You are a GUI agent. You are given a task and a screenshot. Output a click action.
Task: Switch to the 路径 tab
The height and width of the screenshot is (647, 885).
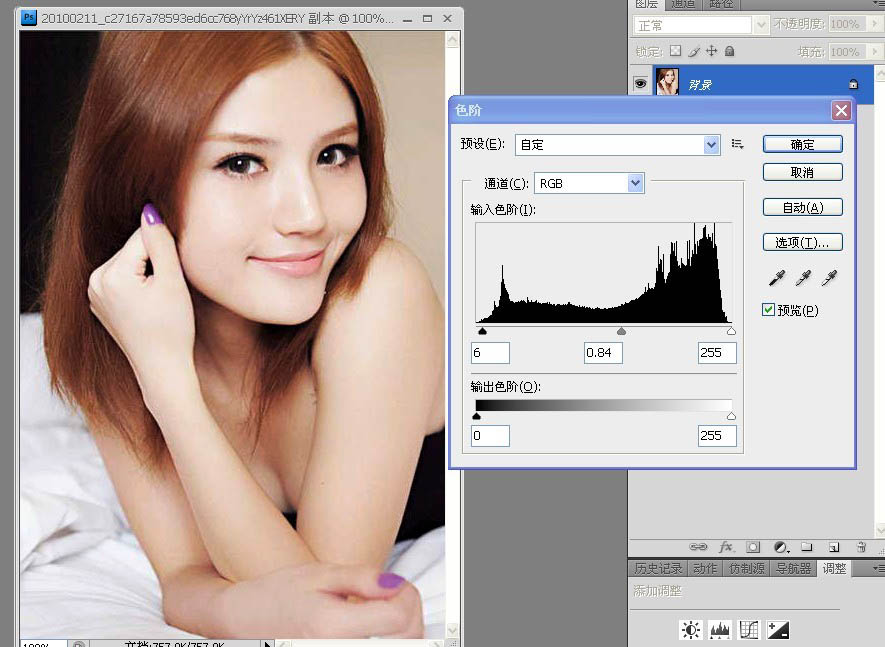[721, 4]
